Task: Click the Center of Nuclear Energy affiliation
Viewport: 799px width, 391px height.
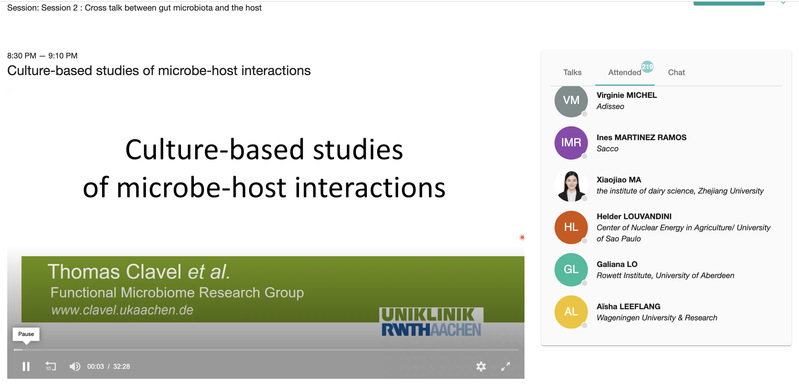Action: click(683, 233)
